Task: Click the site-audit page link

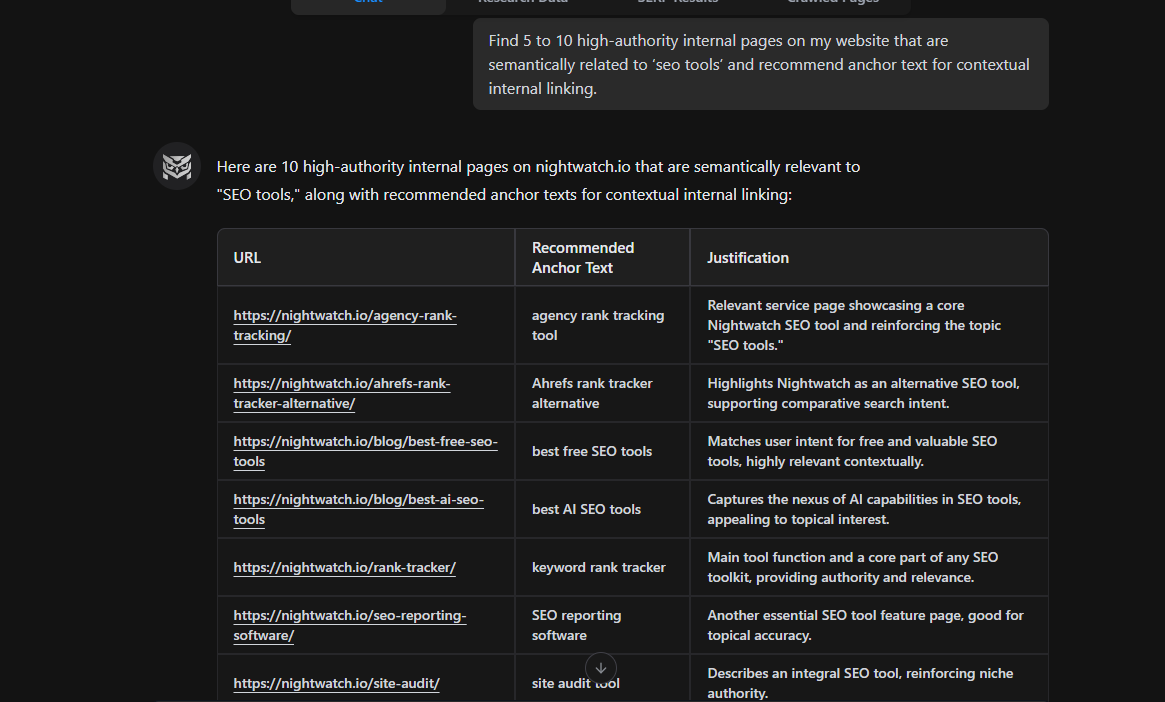Action: (x=336, y=683)
